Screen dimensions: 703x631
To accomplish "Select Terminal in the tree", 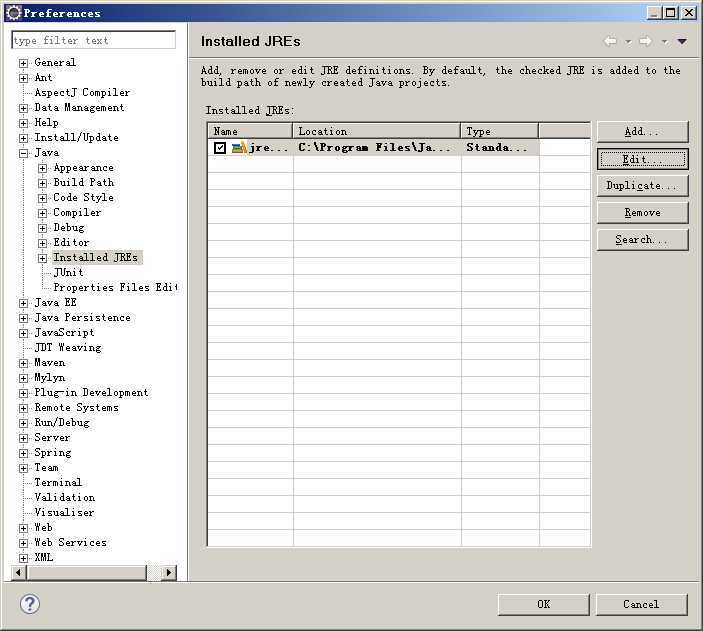I will [58, 483].
